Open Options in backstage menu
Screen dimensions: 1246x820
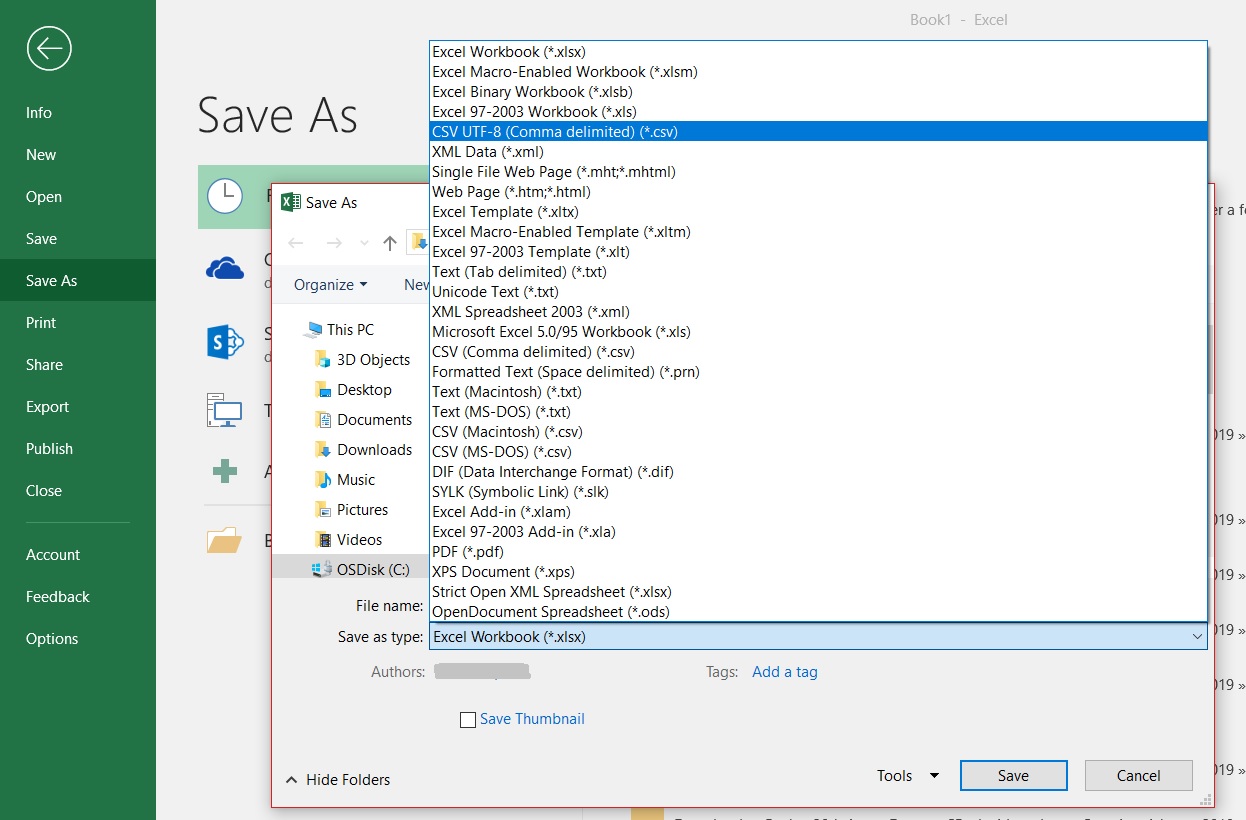[x=78, y=639]
